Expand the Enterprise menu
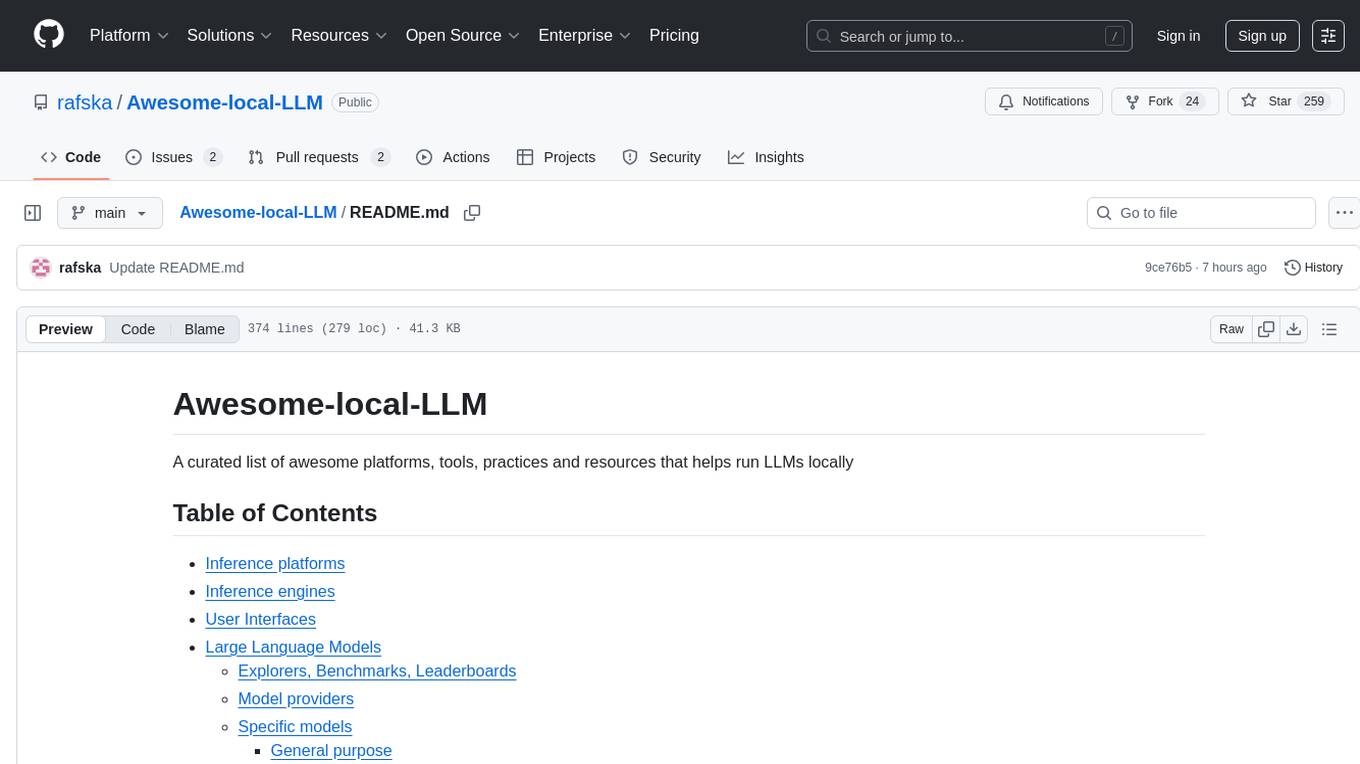This screenshot has height=764, width=1360. pyautogui.click(x=585, y=35)
